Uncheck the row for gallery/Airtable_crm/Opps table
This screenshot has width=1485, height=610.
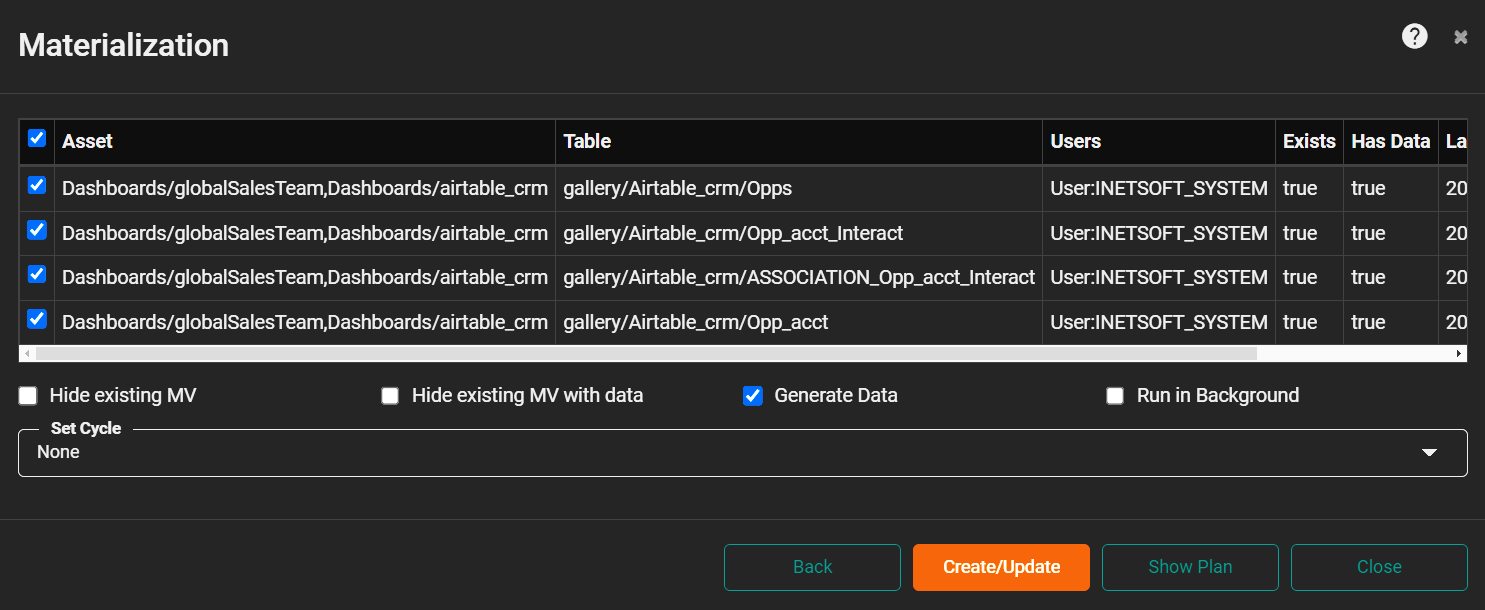tap(37, 186)
